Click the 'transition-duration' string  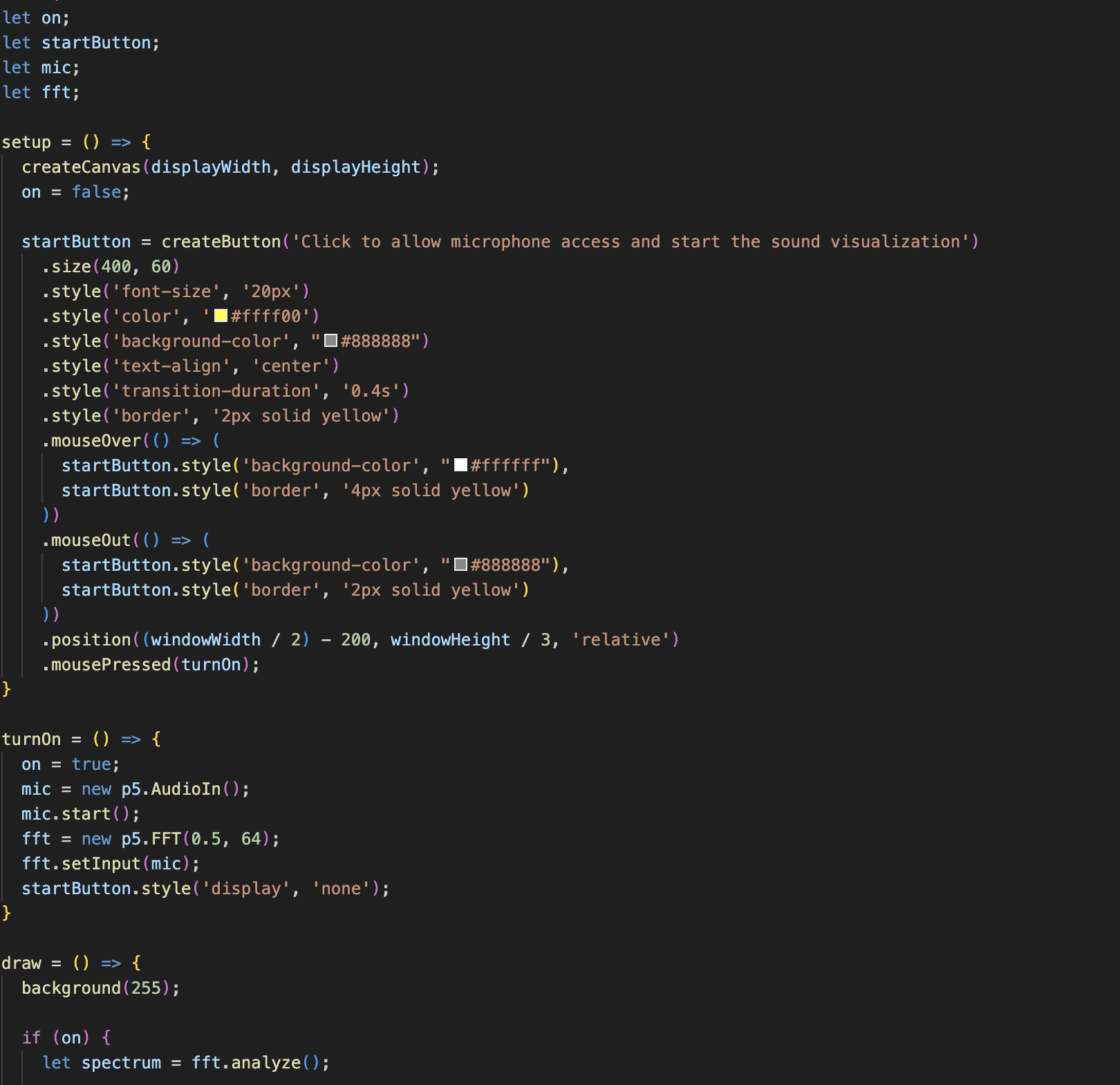point(216,391)
